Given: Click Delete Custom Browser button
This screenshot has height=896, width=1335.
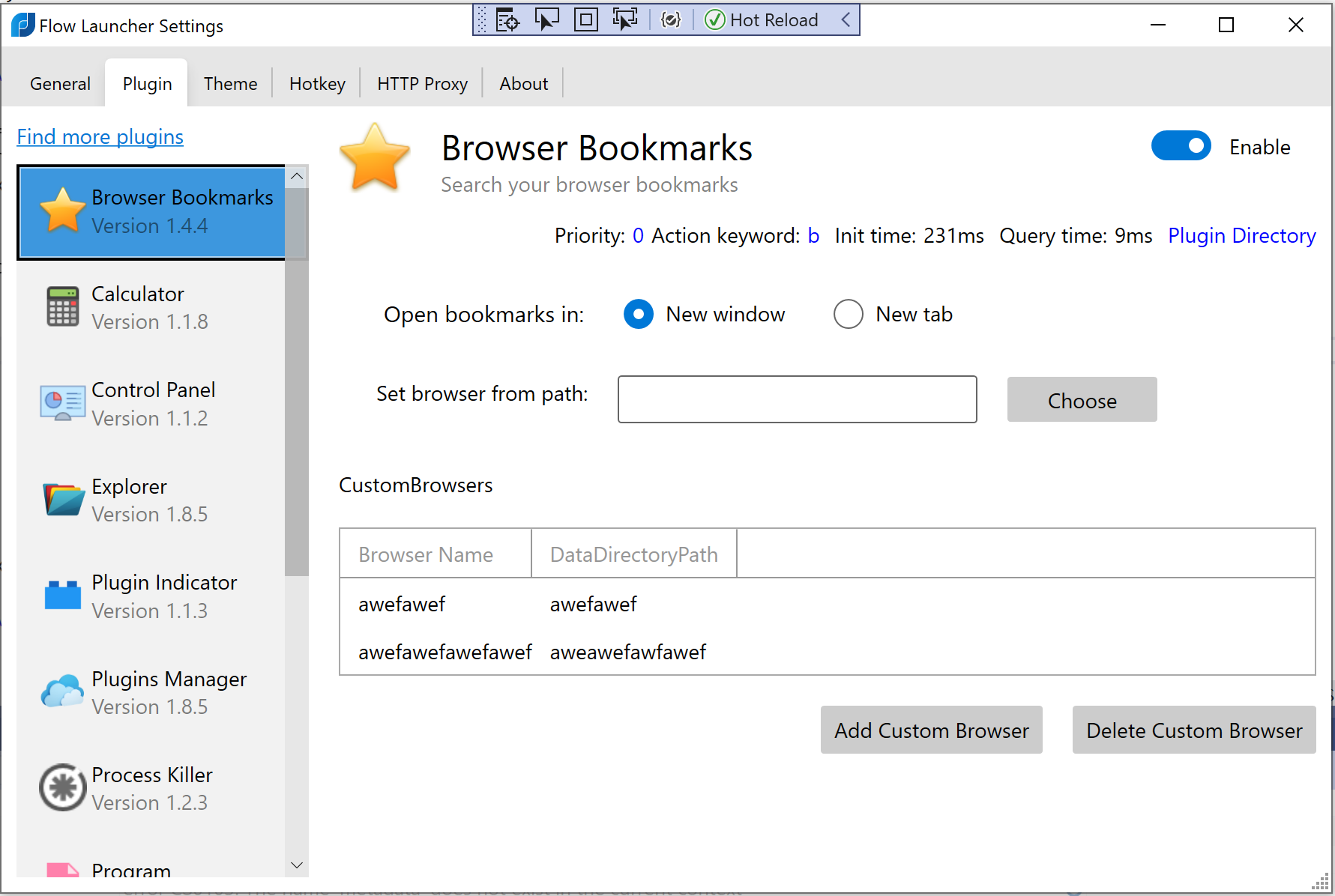Looking at the screenshot, I should [x=1194, y=730].
